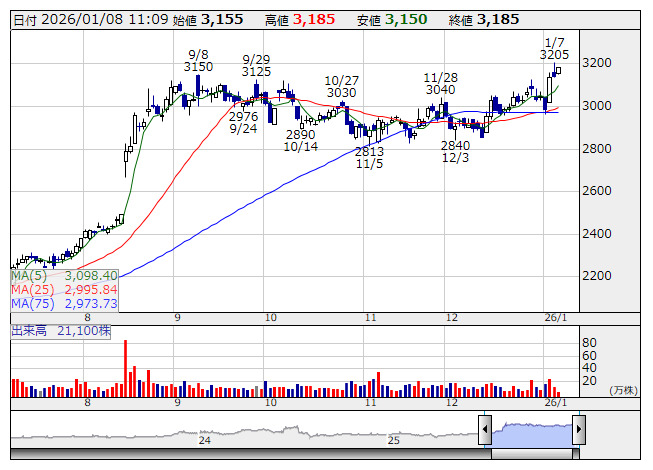Click the right range handle arrow

(578, 431)
